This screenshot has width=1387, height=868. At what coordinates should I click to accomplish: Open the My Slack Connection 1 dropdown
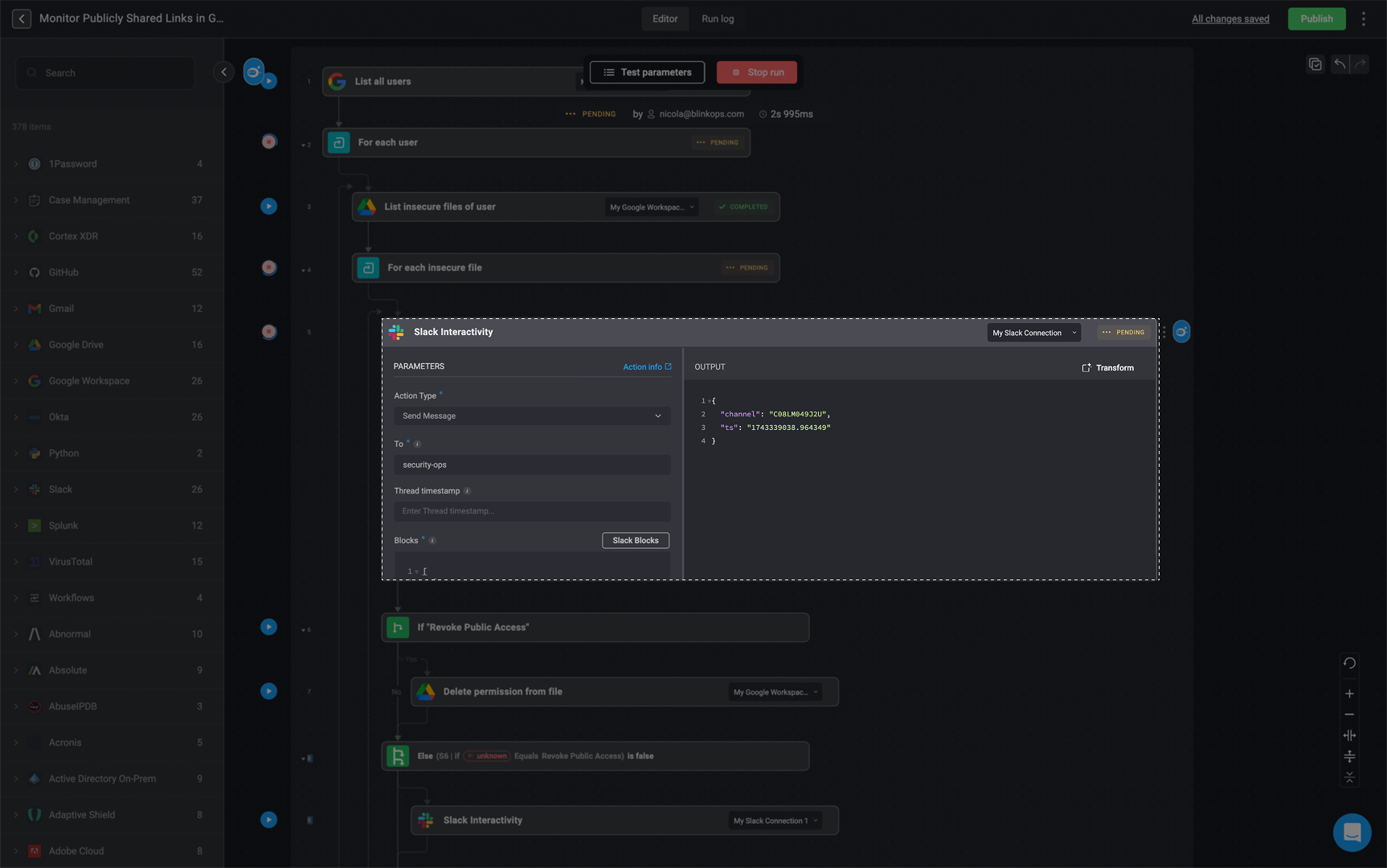(x=775, y=821)
